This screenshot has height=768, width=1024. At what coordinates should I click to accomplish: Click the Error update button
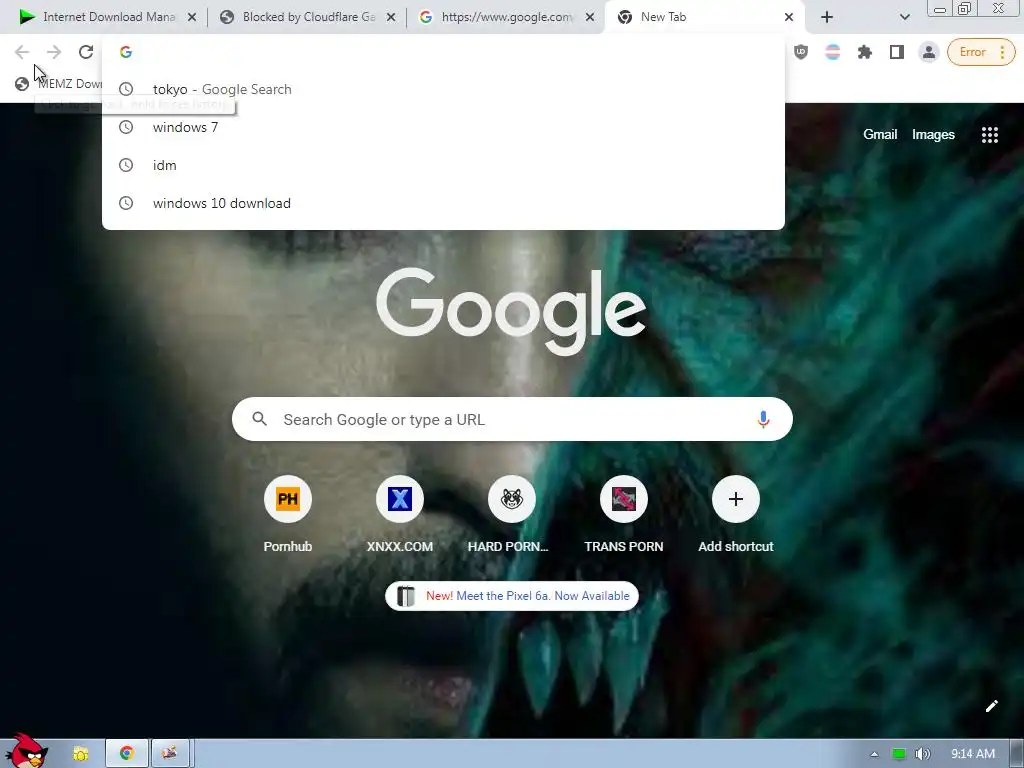click(x=981, y=52)
